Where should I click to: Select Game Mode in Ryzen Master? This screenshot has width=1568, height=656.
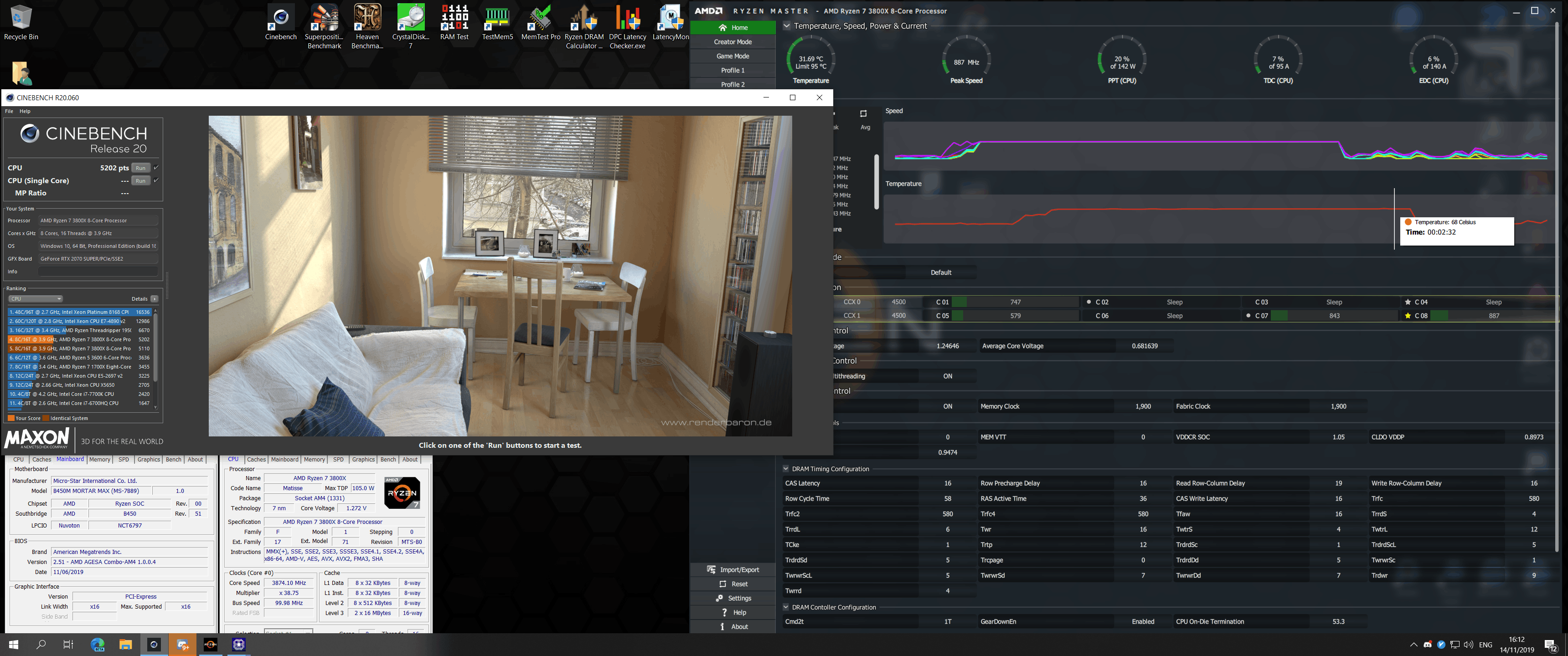pyautogui.click(x=732, y=56)
